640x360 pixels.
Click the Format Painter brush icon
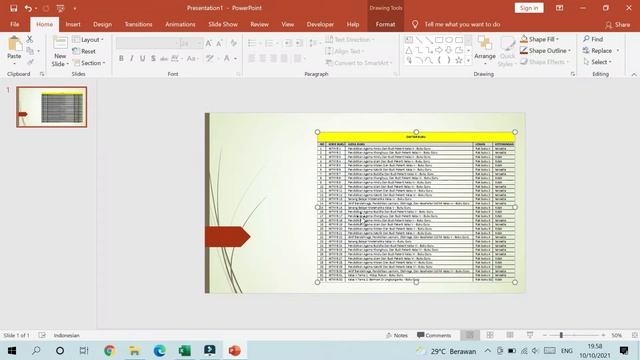pos(30,62)
